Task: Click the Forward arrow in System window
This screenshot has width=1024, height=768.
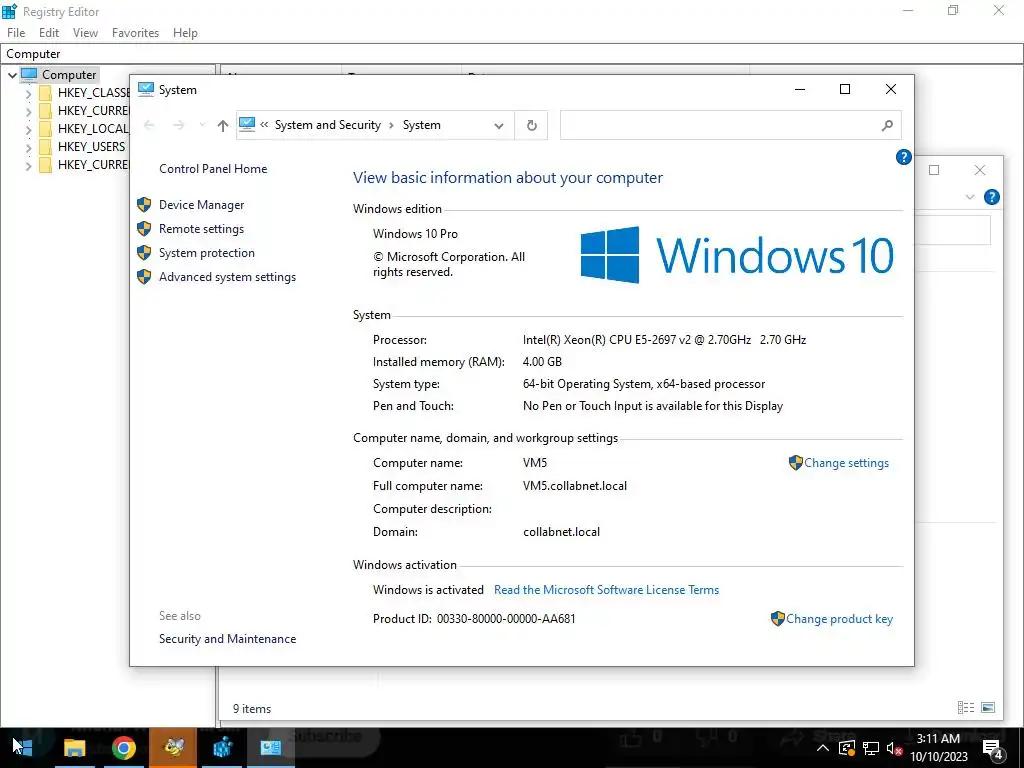Action: tap(178, 125)
